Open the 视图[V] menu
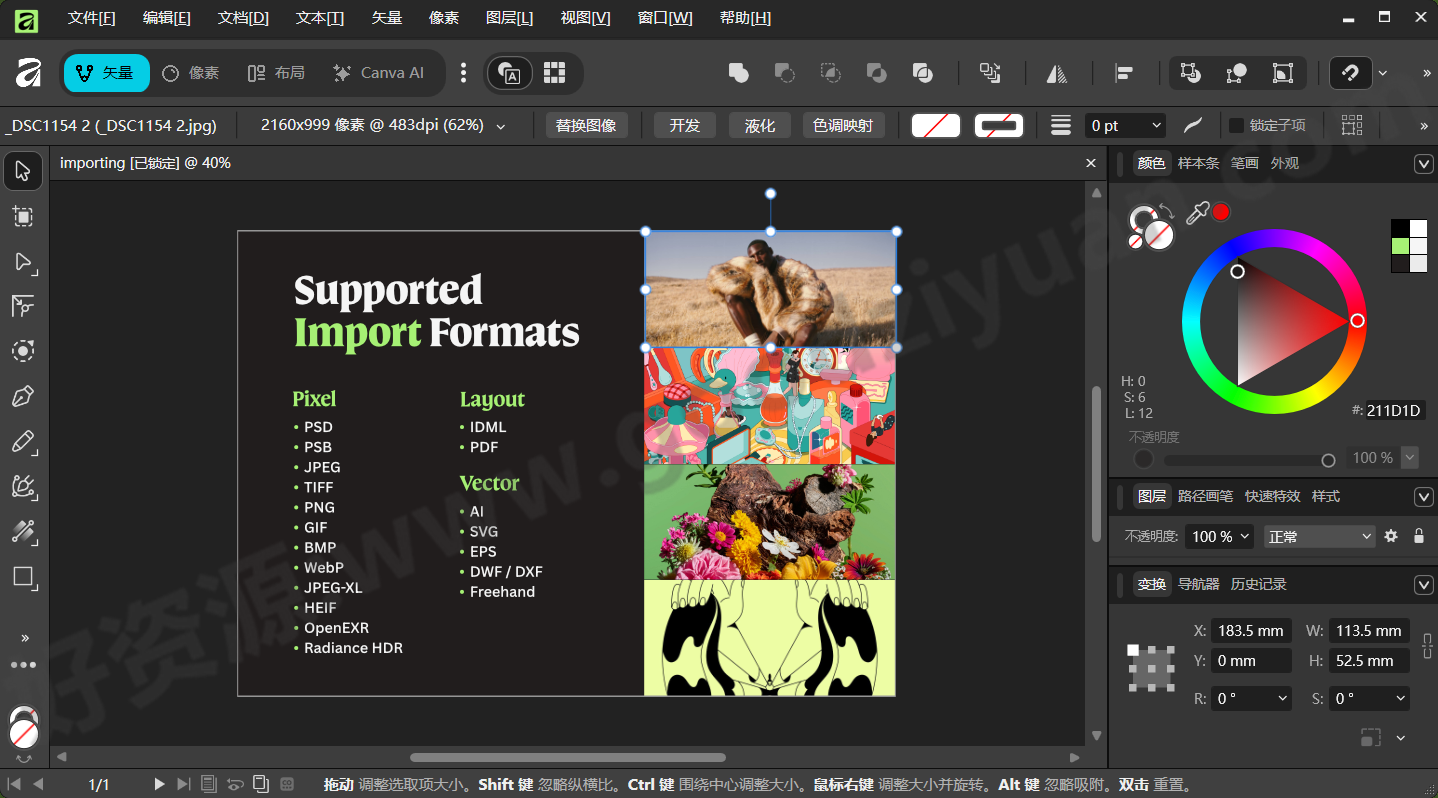 pos(586,18)
